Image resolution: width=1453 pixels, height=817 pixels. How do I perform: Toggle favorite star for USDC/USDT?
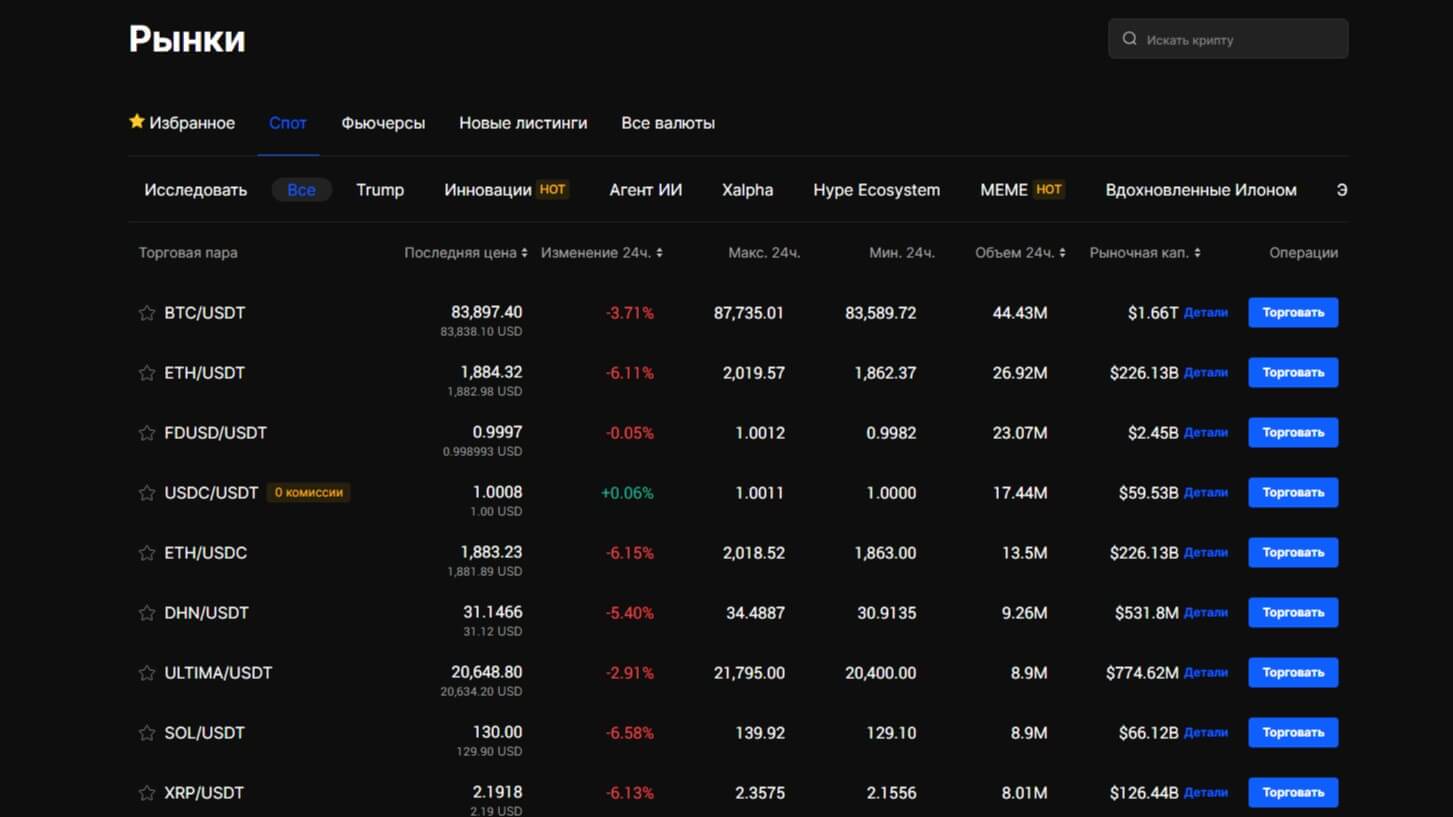pos(147,493)
